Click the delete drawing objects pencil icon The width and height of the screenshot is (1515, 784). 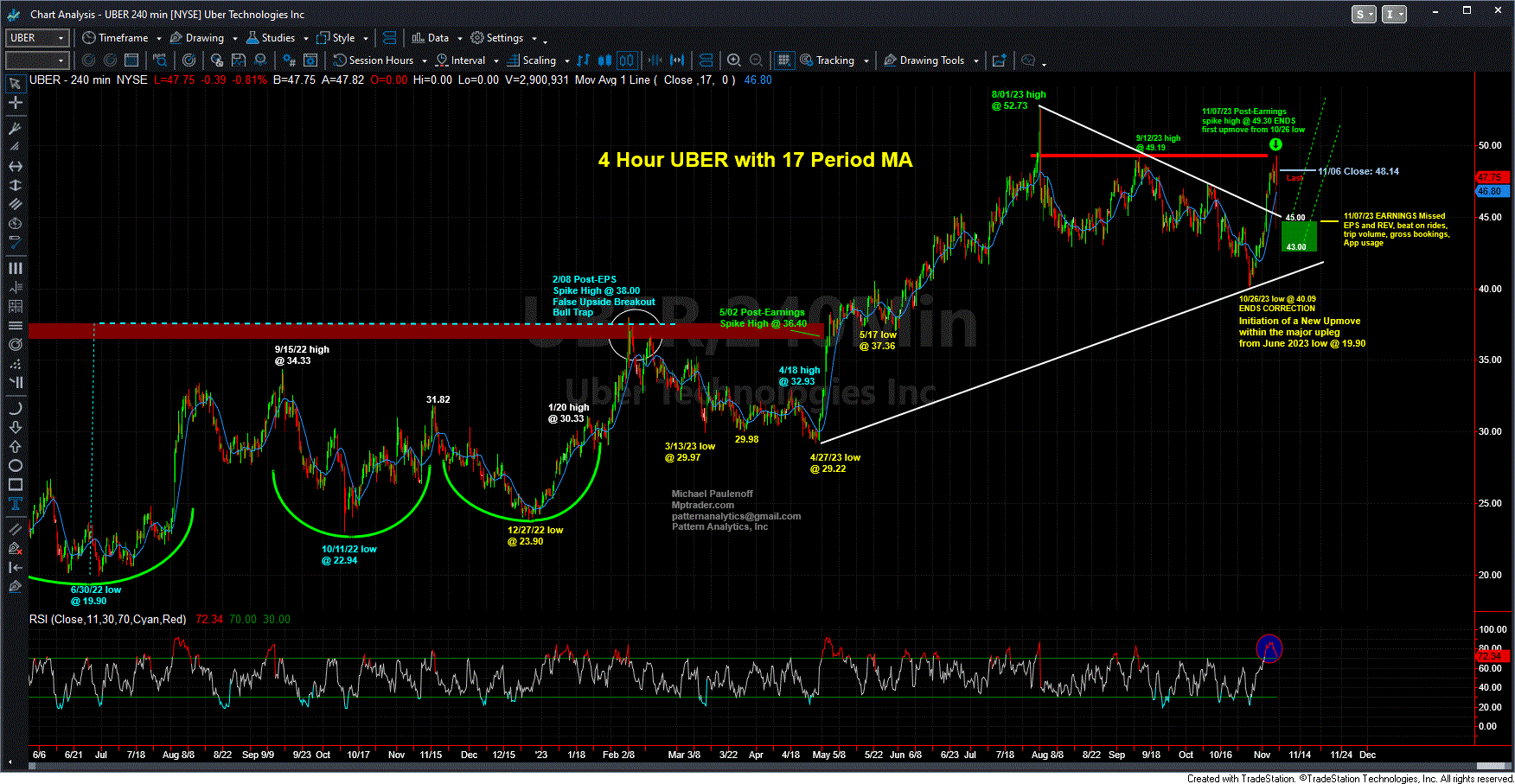tap(15, 548)
